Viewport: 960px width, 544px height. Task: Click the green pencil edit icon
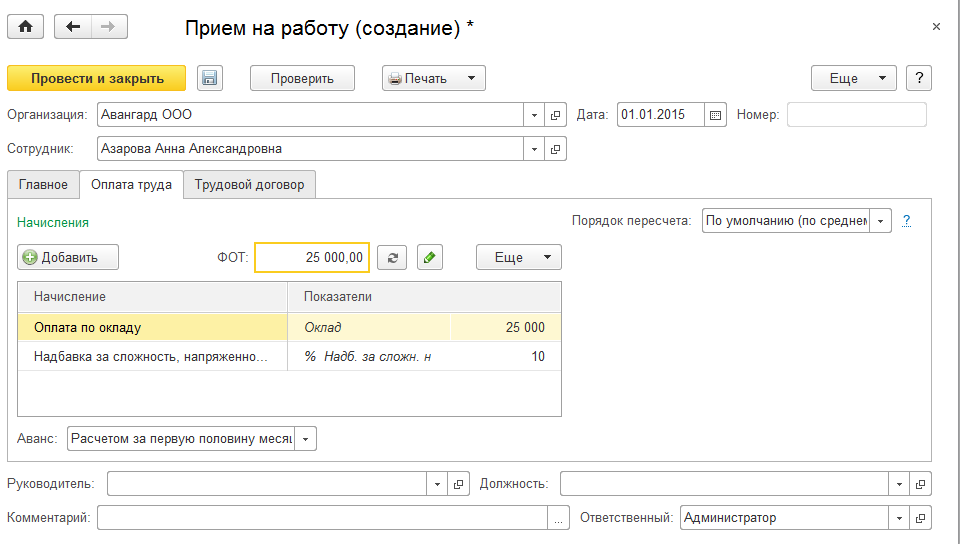[429, 258]
